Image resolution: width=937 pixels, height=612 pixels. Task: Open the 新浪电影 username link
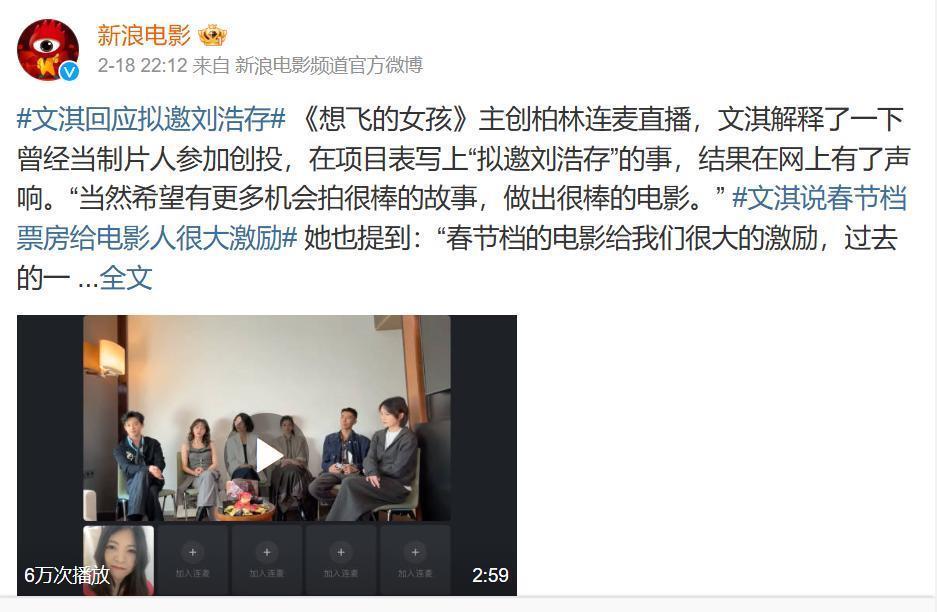tap(144, 36)
